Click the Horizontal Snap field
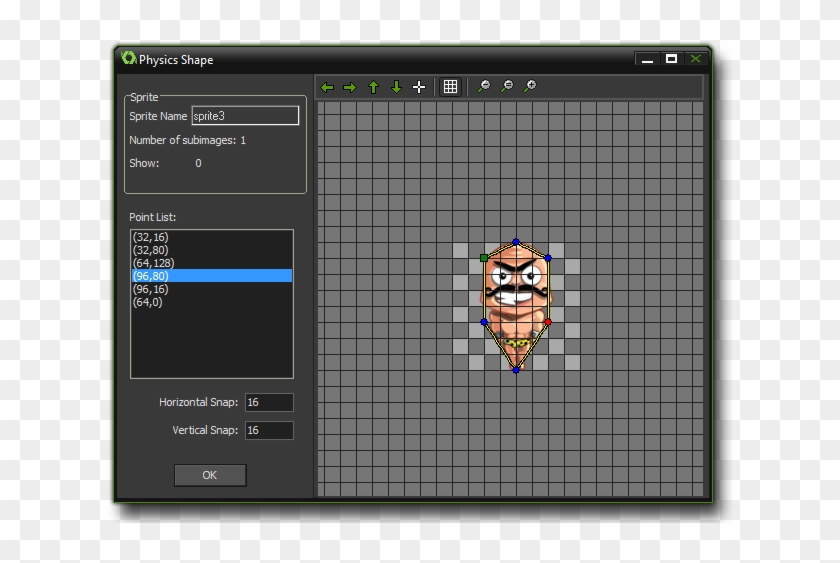 269,402
